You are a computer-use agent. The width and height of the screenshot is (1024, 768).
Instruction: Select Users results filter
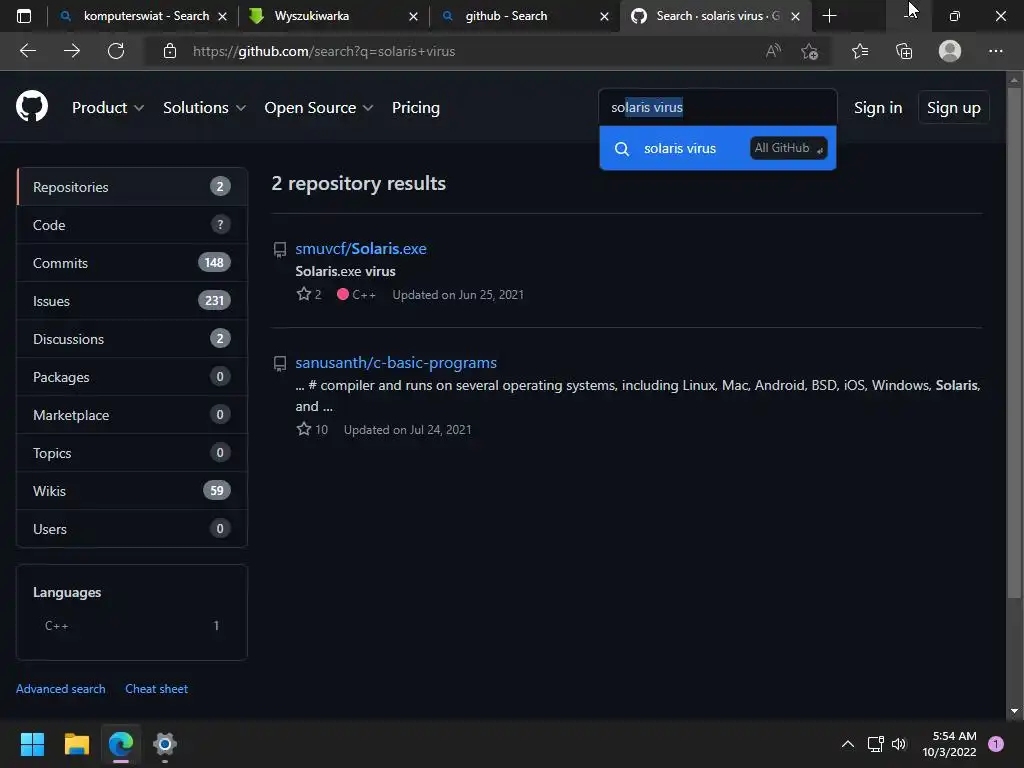(131, 528)
